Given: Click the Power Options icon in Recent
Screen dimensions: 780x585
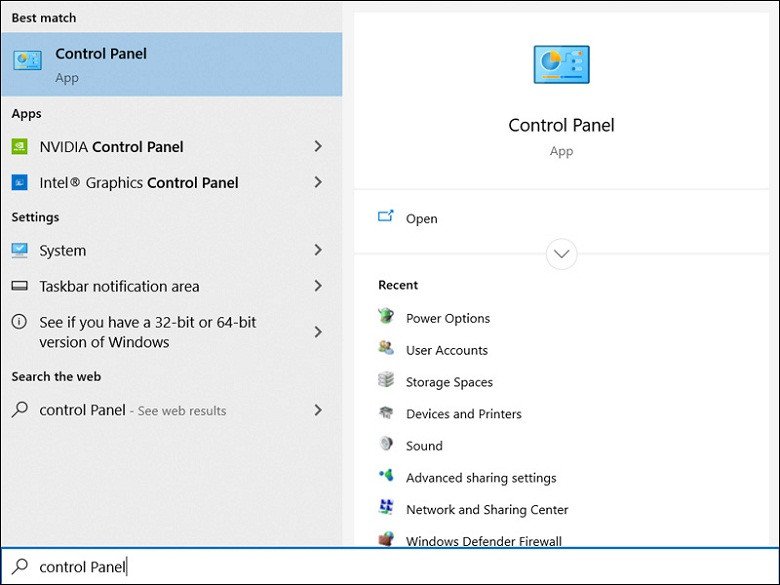Looking at the screenshot, I should click(x=386, y=317).
